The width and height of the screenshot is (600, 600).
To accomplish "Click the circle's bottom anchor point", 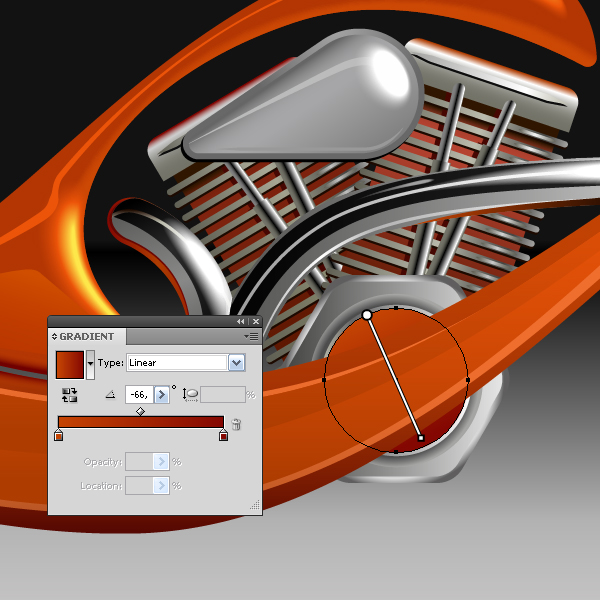I will point(396,452).
